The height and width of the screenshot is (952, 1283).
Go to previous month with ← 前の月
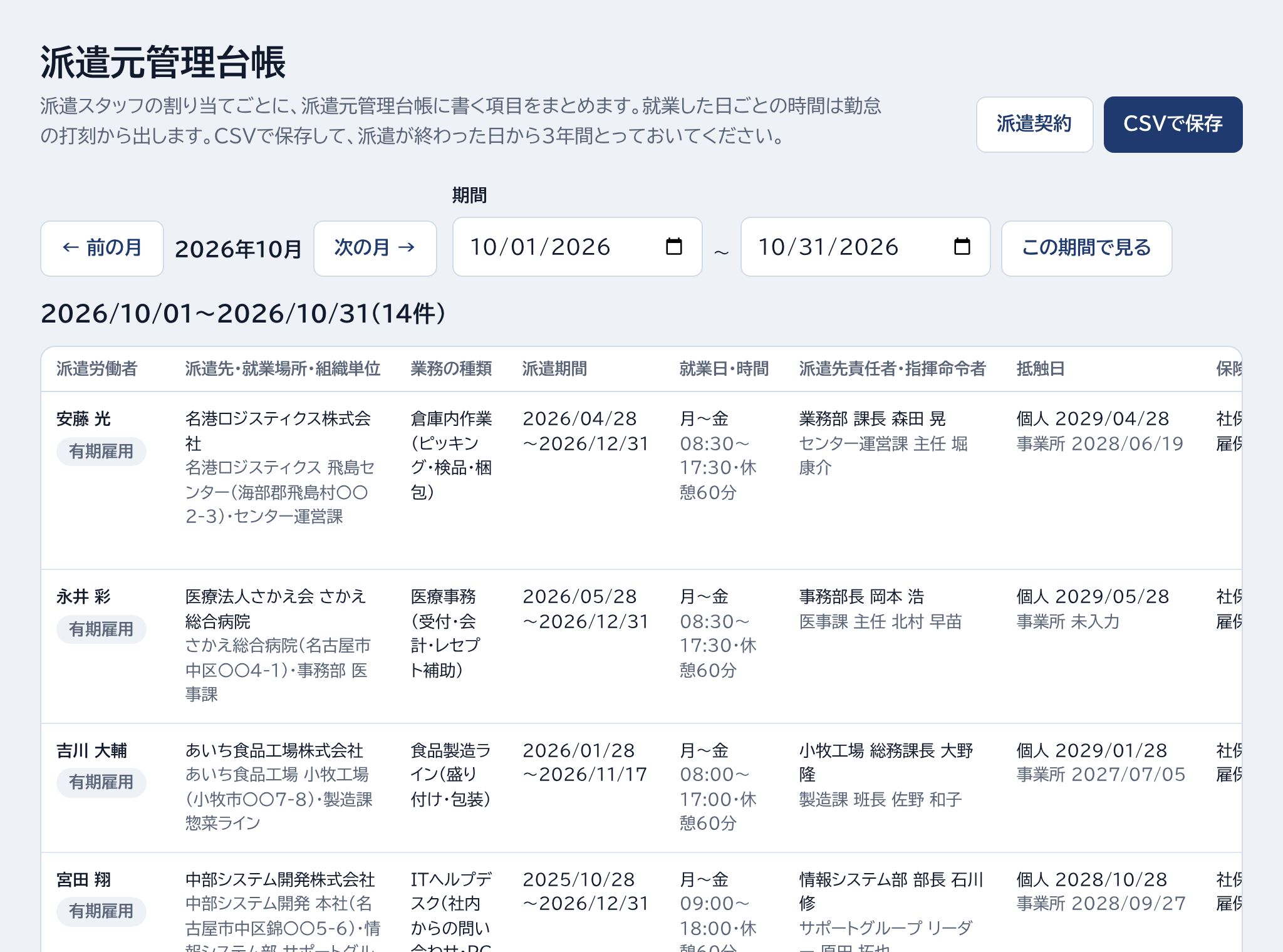pos(102,248)
